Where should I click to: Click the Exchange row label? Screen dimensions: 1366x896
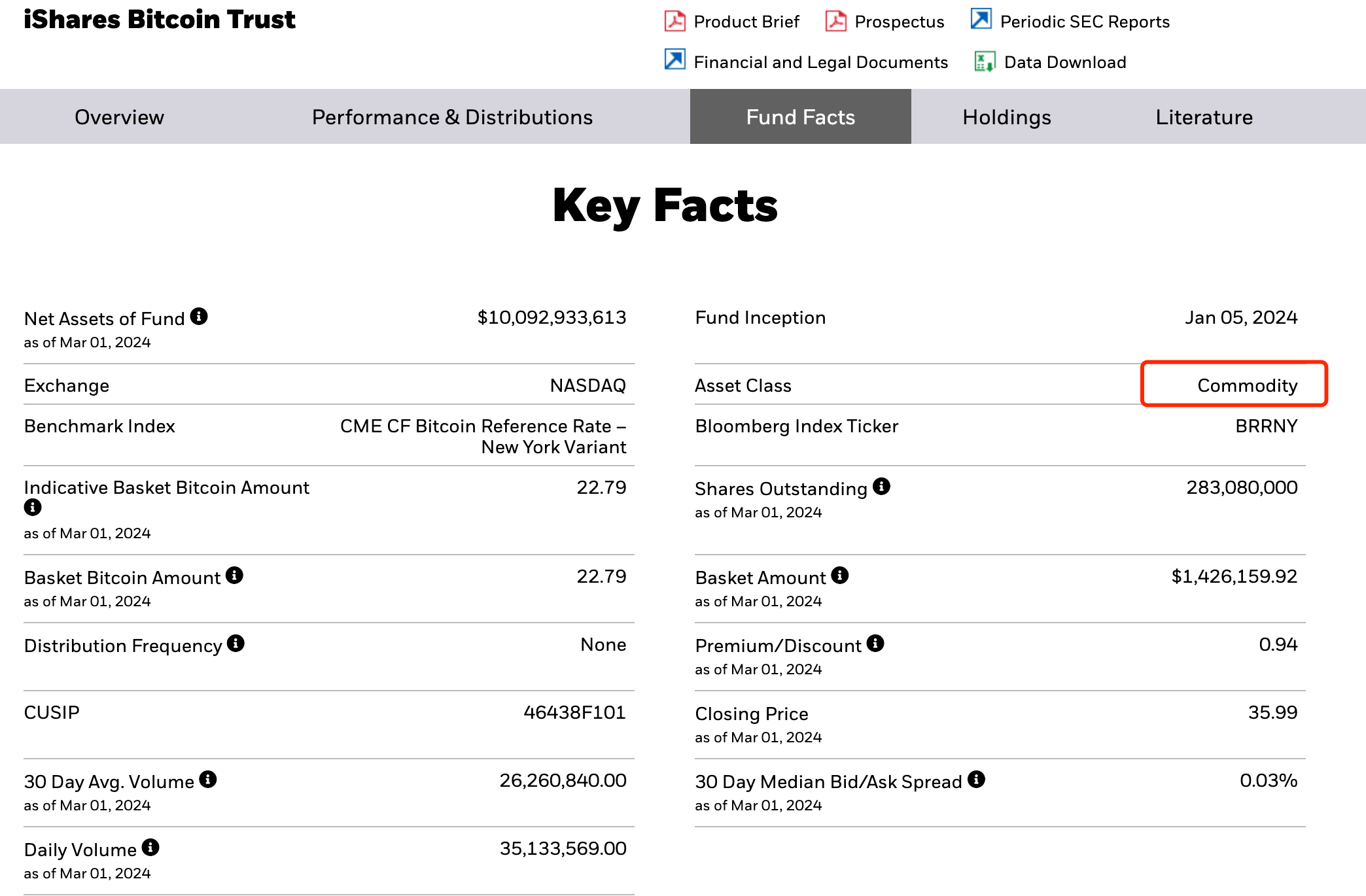coord(67,386)
